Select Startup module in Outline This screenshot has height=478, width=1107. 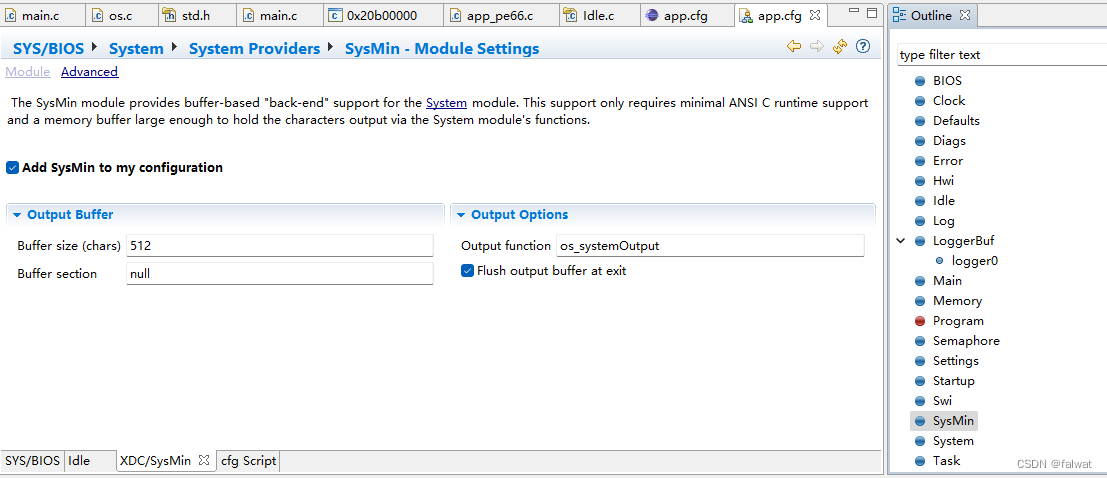tap(953, 381)
